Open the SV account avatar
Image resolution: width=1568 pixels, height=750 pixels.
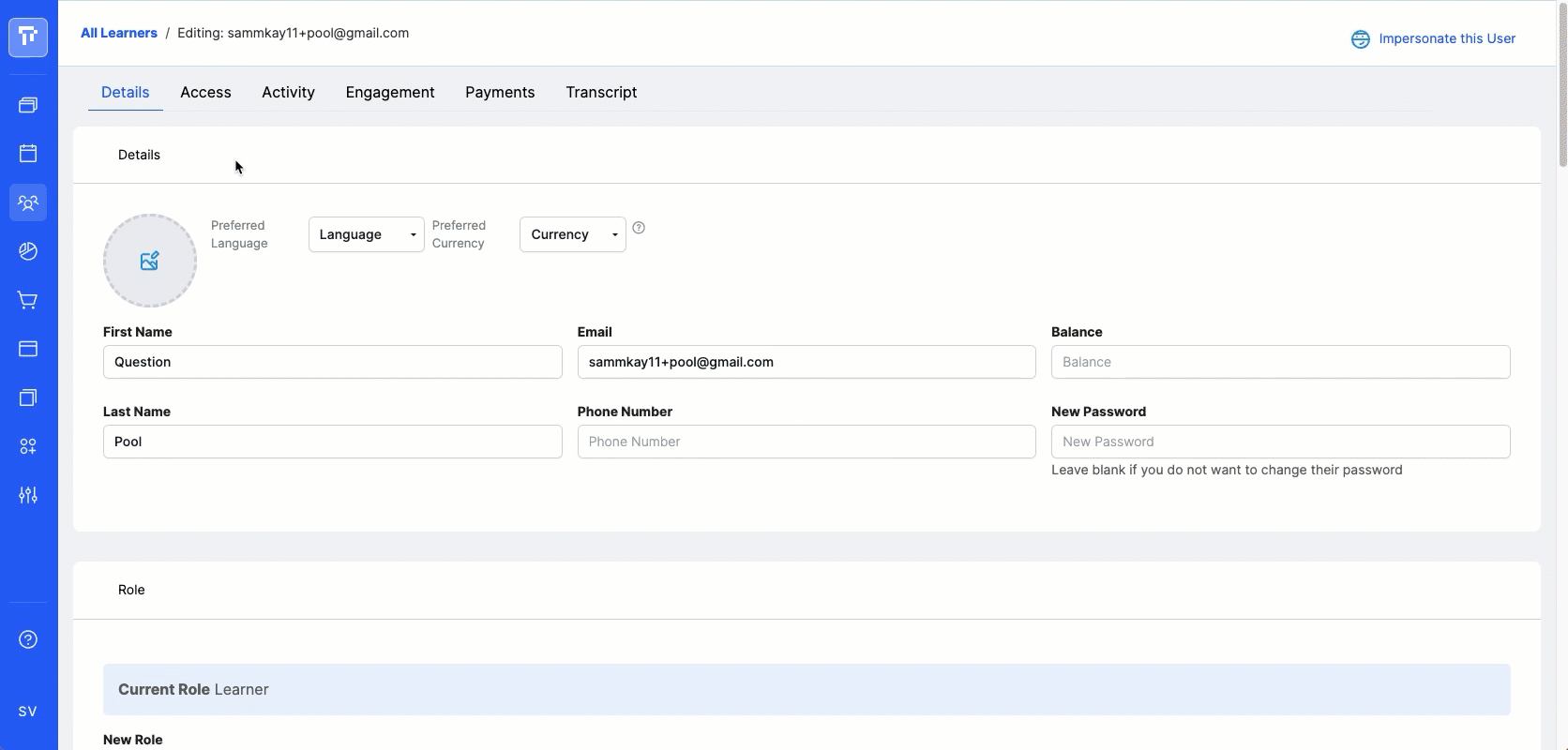click(x=28, y=712)
